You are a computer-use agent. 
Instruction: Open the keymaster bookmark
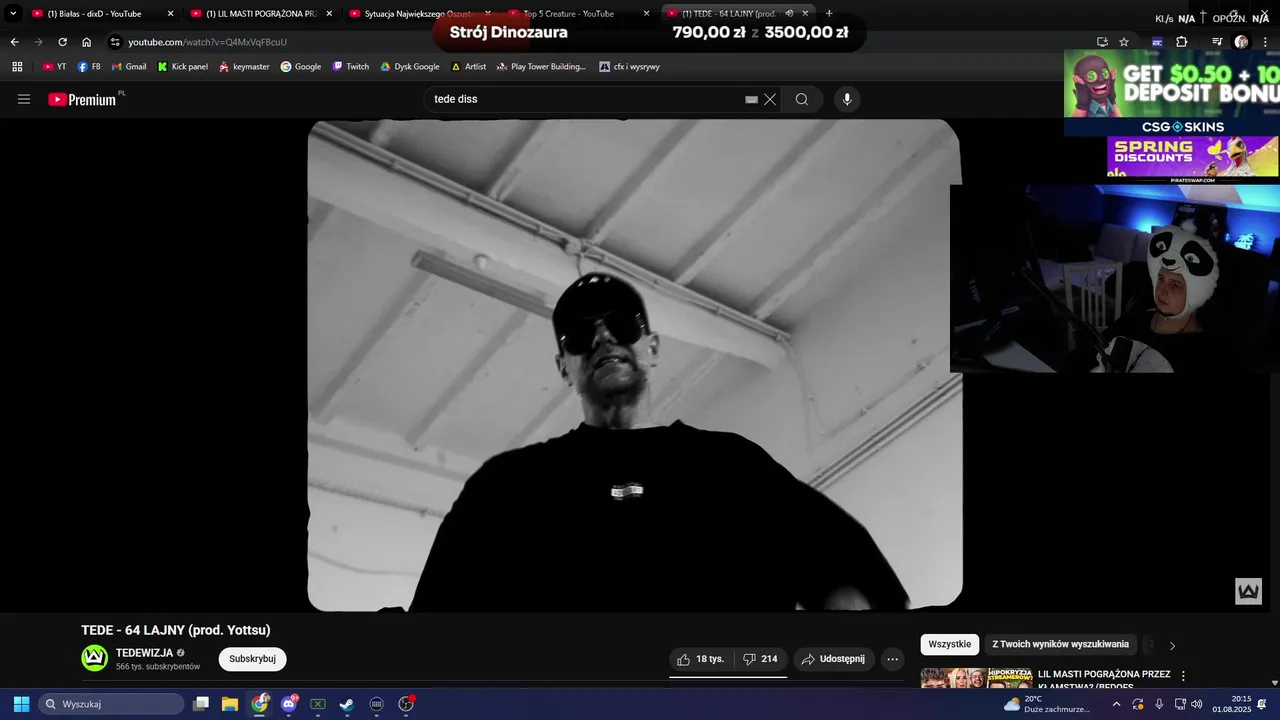coord(244,67)
